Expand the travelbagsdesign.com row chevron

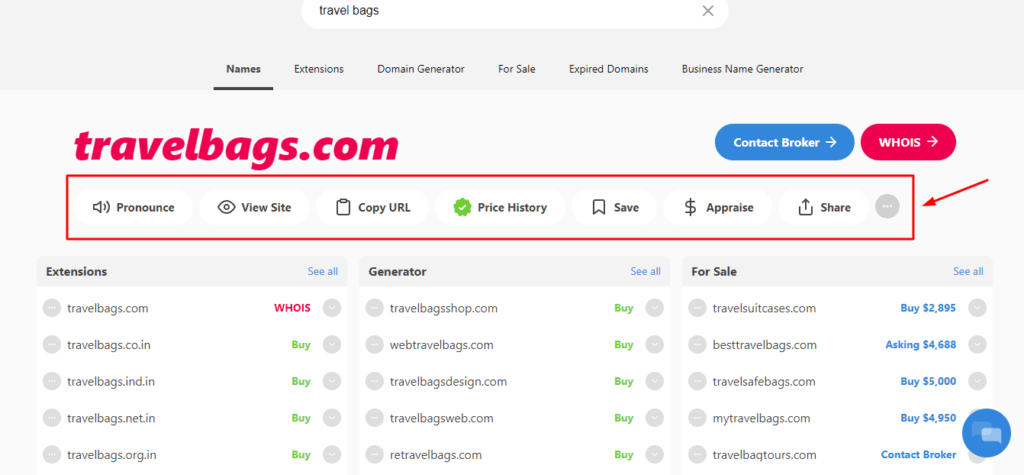(654, 381)
